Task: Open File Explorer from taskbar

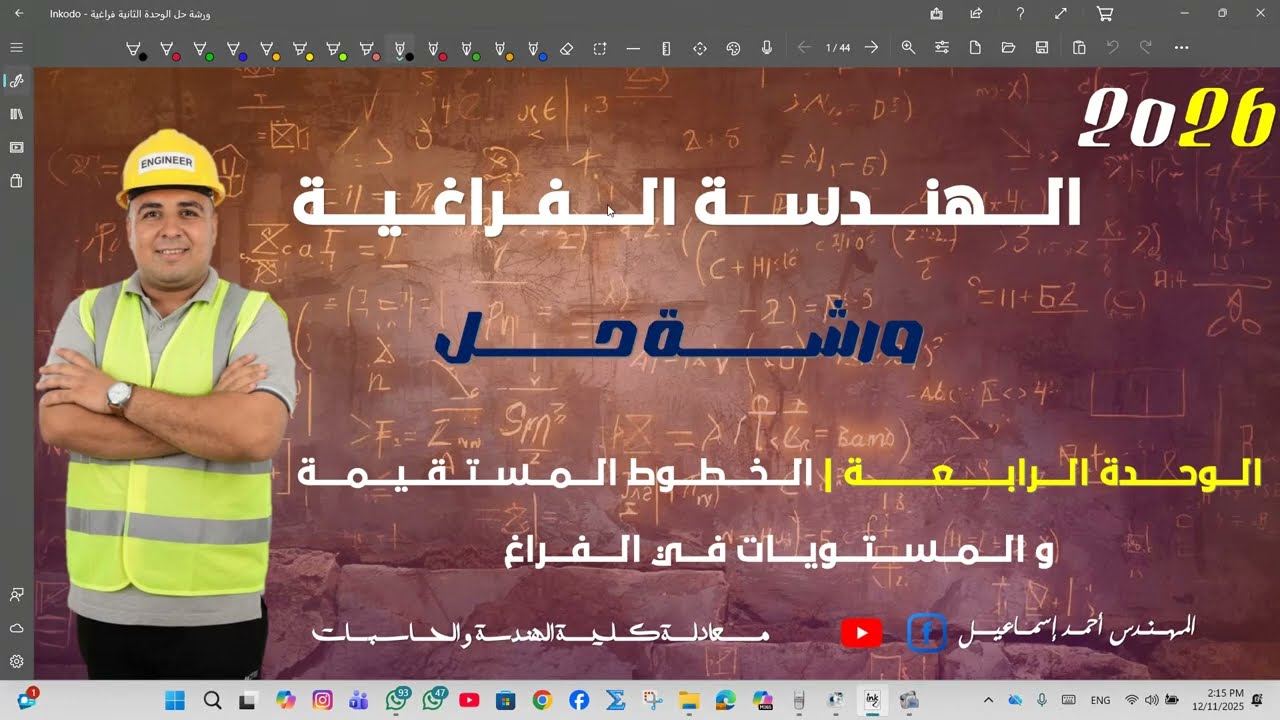Action: (x=689, y=700)
